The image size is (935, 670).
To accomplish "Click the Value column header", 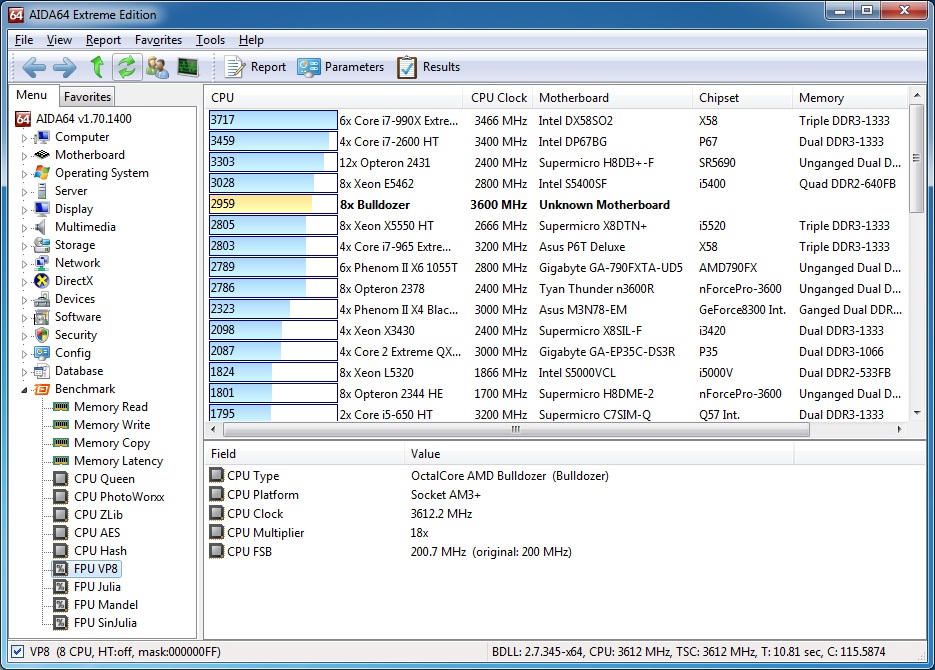I will [599, 454].
